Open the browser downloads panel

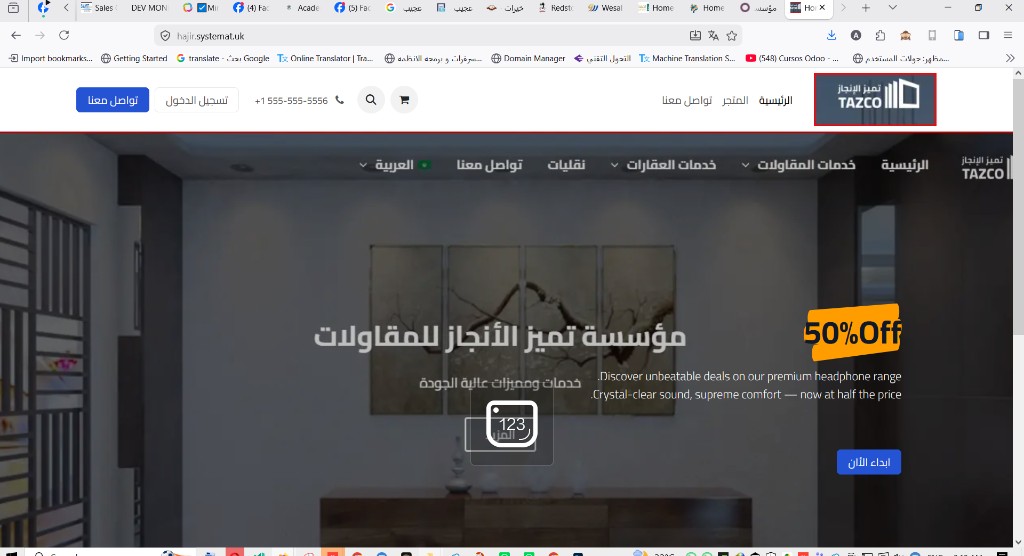pyautogui.click(x=831, y=35)
